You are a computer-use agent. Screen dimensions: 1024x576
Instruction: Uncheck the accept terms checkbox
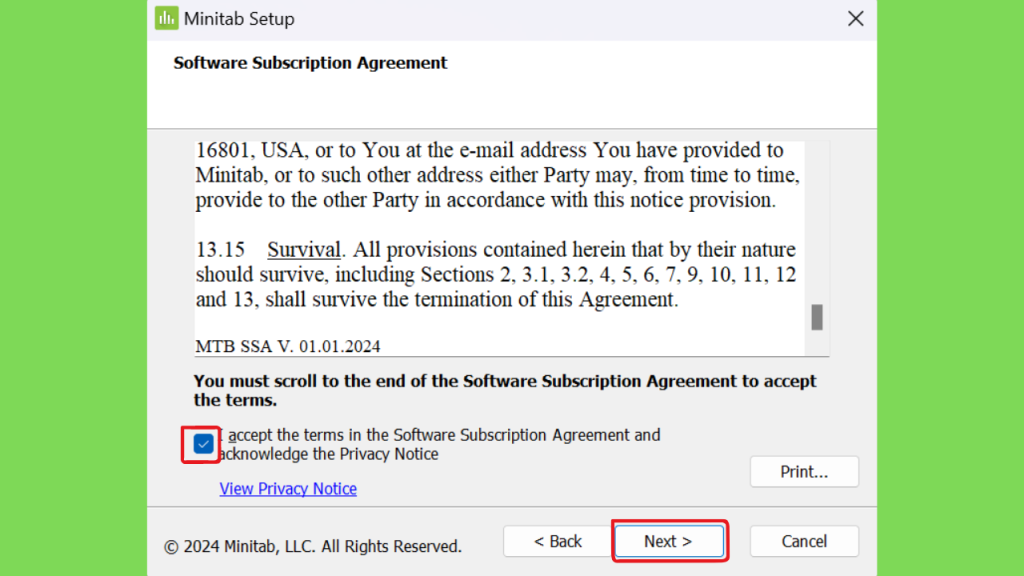(203, 444)
